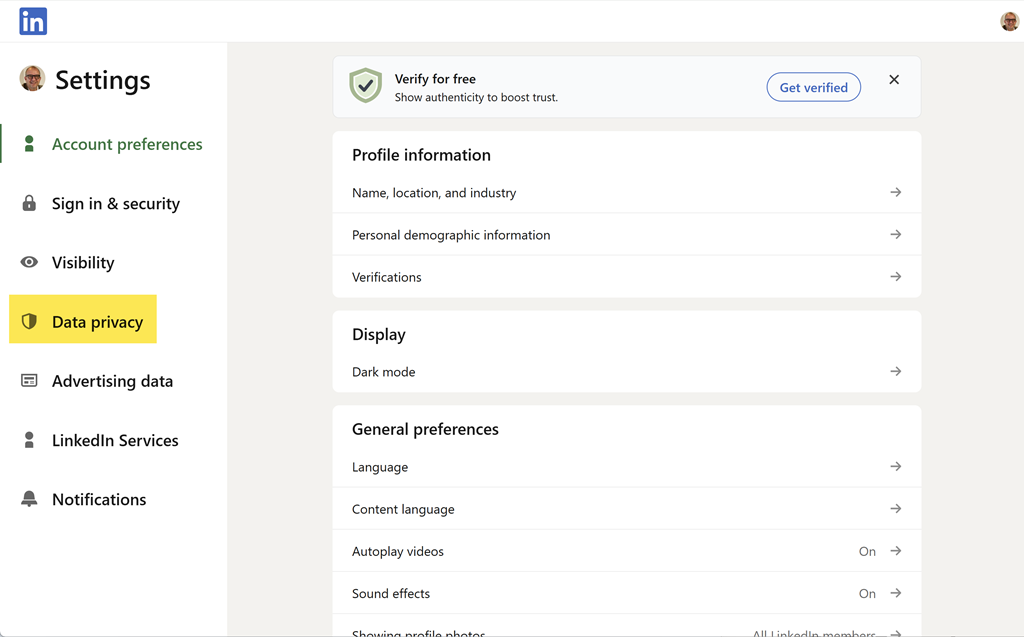Click the Account preferences person icon
Viewport: 1024px width, 637px height.
[x=29, y=144]
